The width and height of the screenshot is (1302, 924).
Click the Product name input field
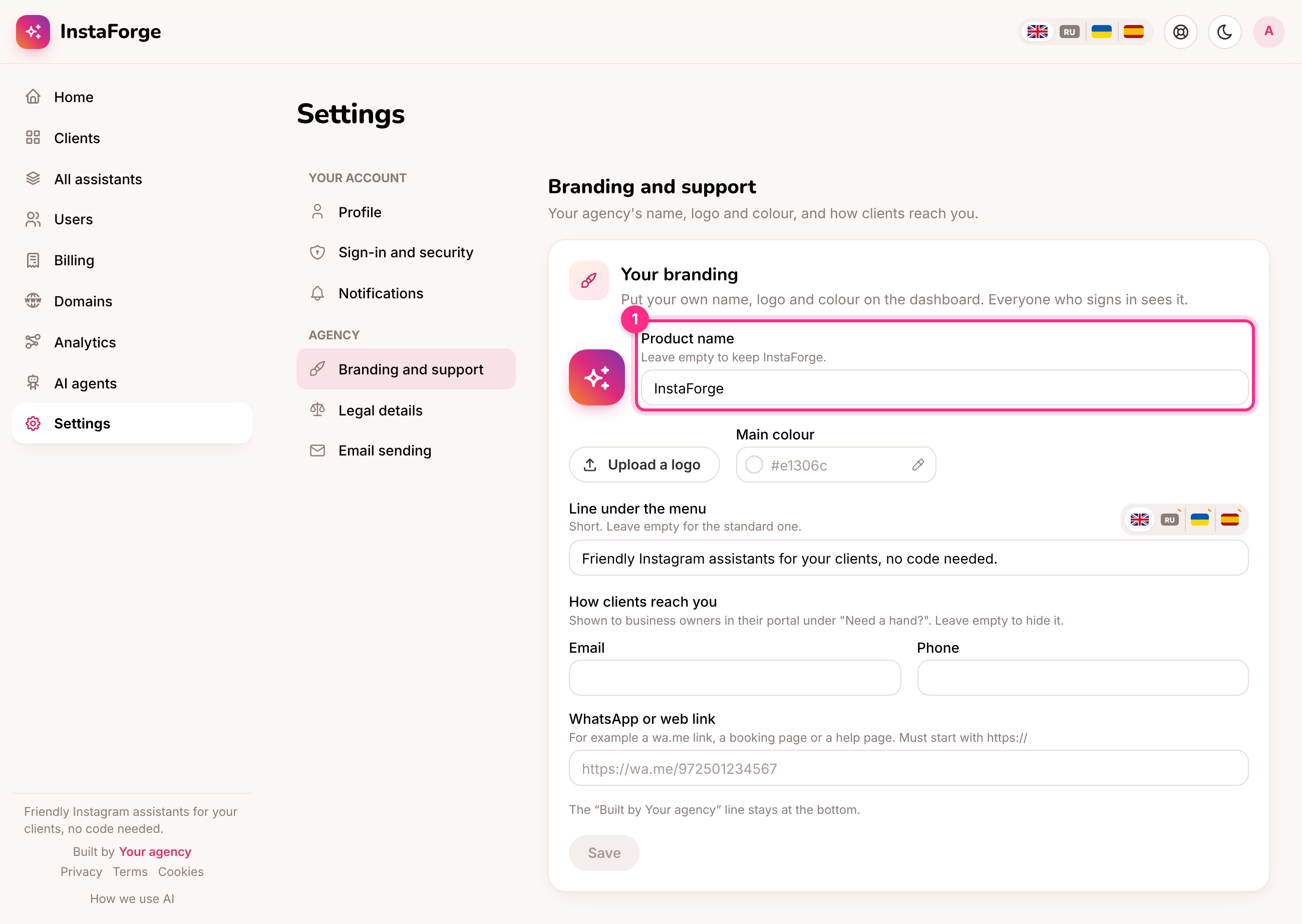point(944,388)
